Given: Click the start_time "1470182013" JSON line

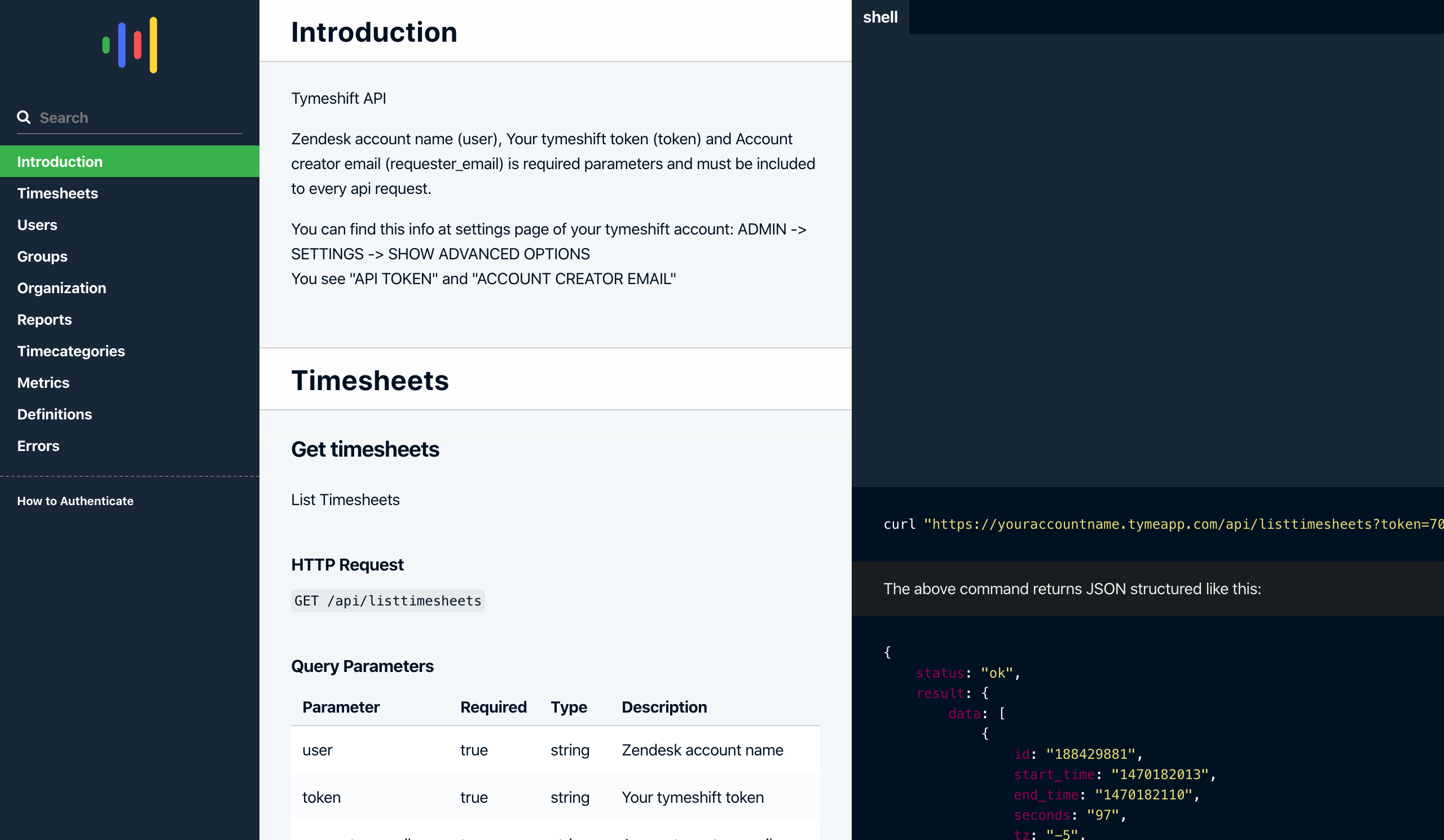Looking at the screenshot, I should click(x=1115, y=774).
